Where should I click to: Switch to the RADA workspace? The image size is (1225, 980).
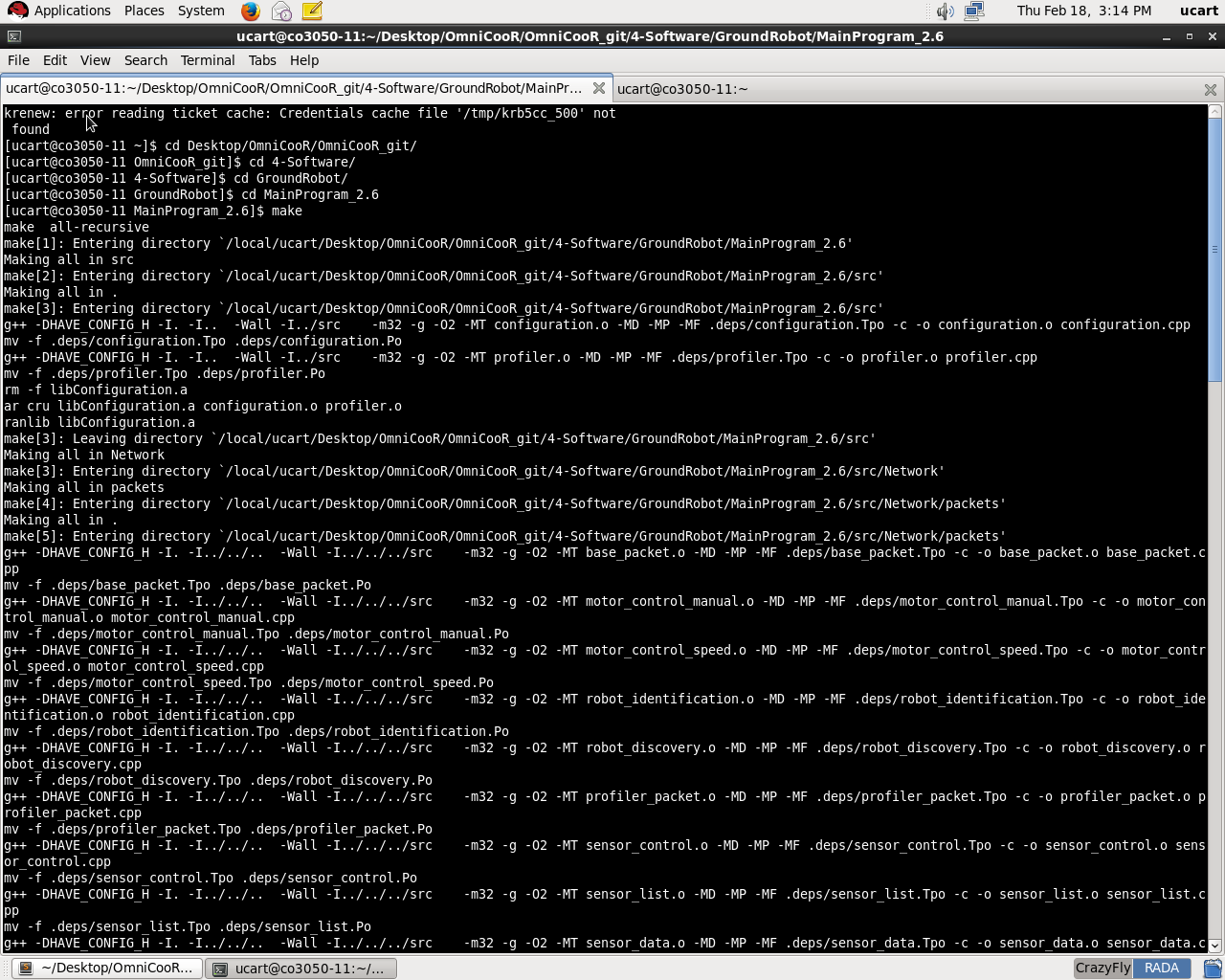pyautogui.click(x=1161, y=969)
